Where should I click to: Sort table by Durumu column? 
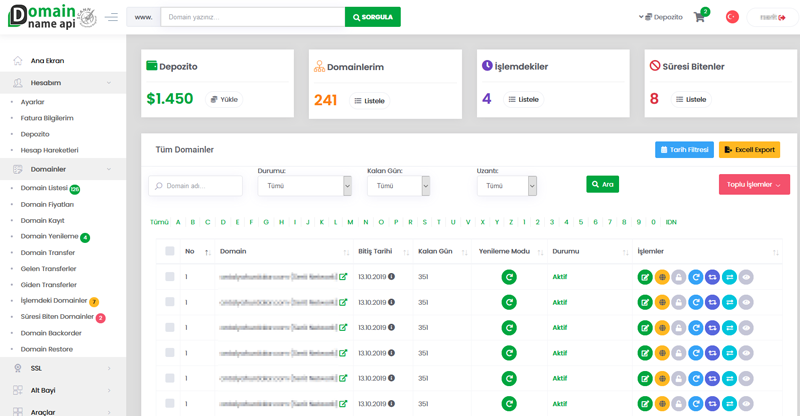tap(626, 252)
